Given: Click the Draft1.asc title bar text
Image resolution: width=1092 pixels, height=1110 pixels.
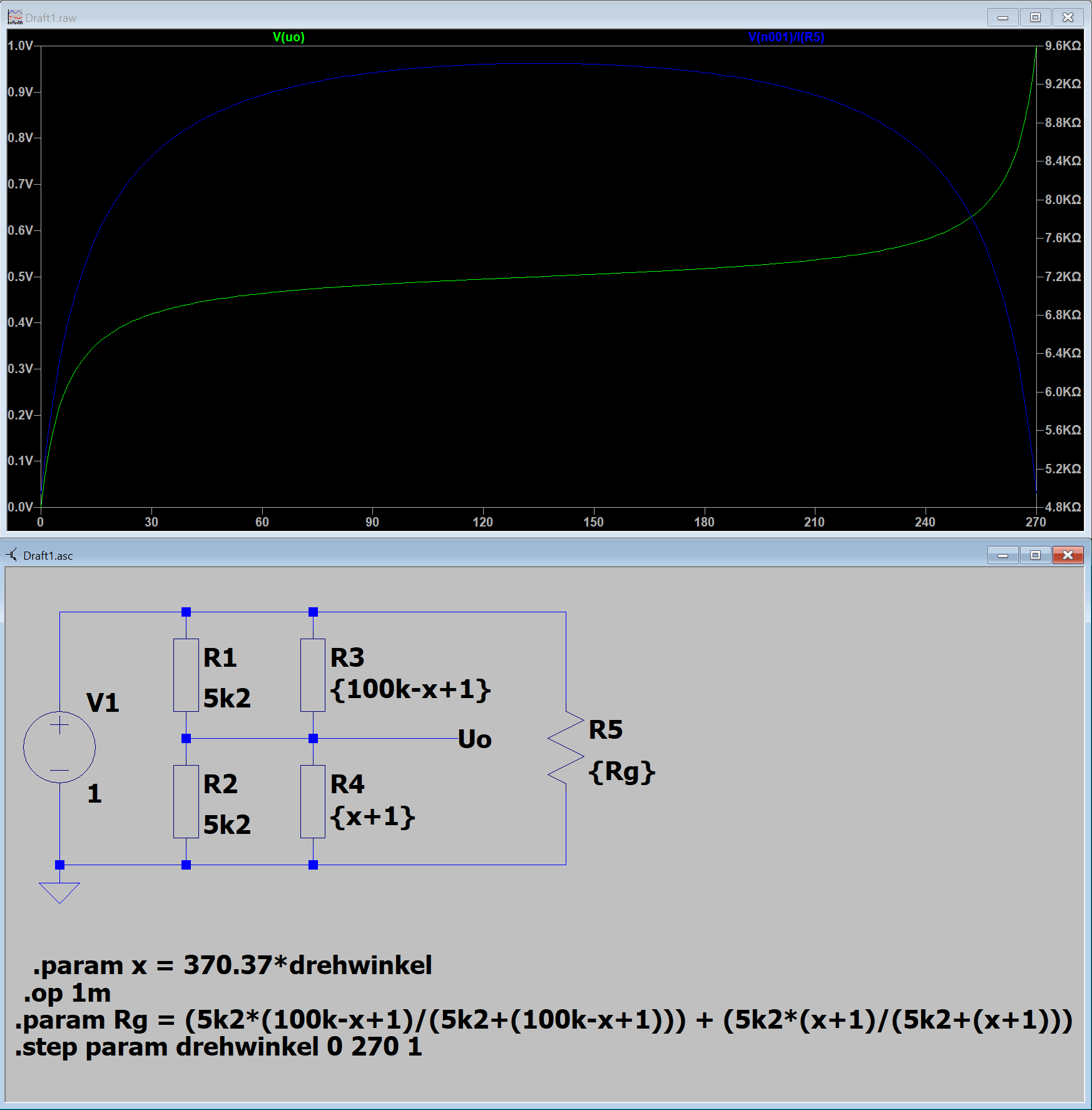Looking at the screenshot, I should (48, 556).
